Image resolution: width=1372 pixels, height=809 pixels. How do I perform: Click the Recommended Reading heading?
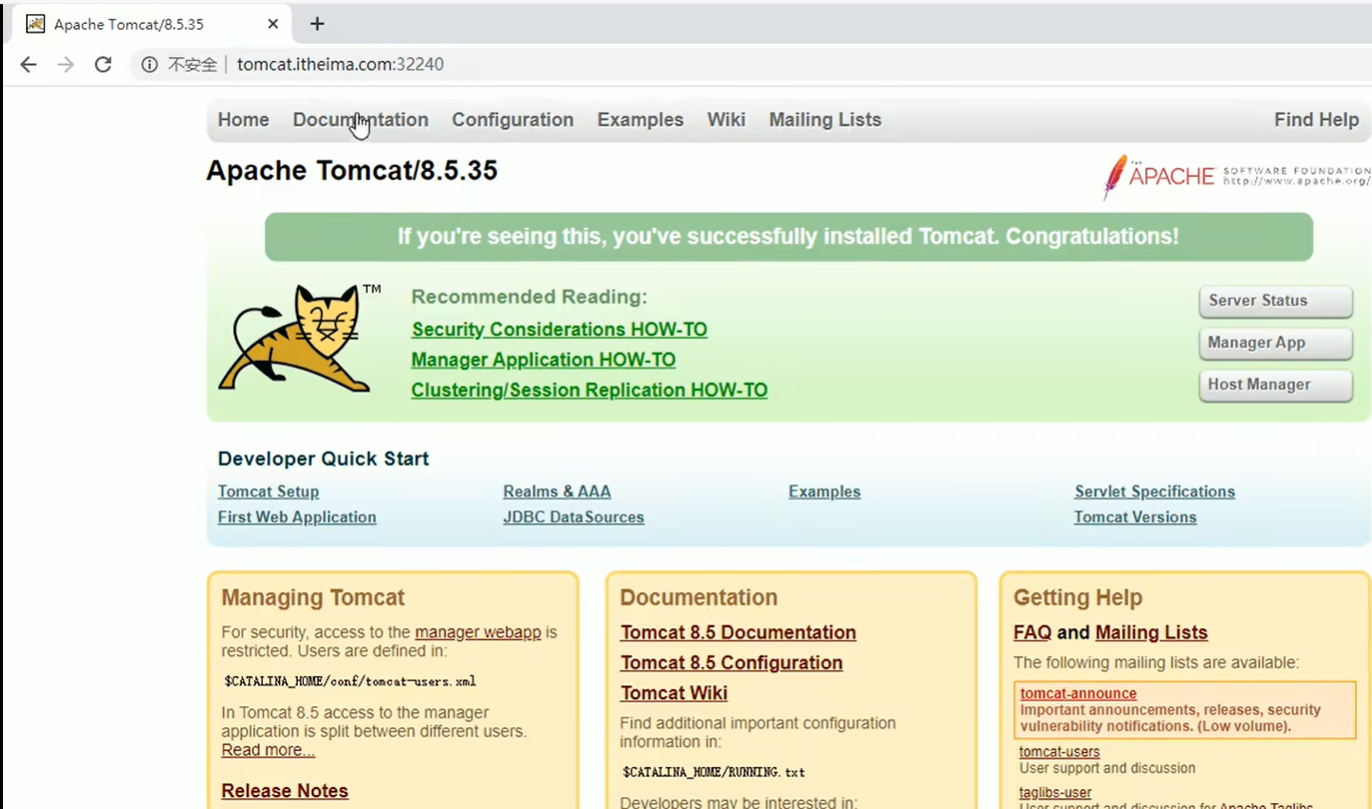(x=529, y=297)
